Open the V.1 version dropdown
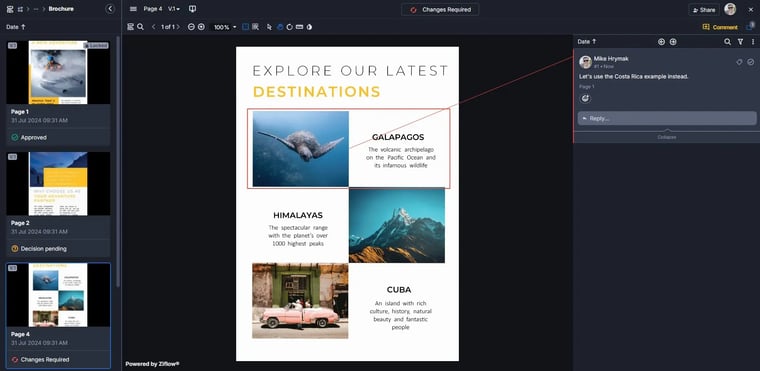The width and height of the screenshot is (760, 371). click(174, 9)
